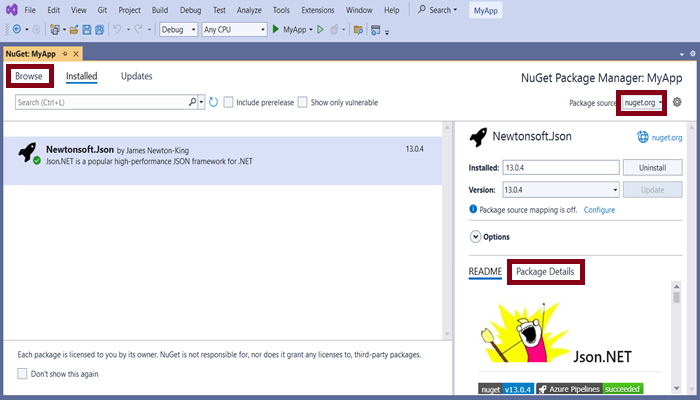Click into the package Search (Ctrl+L) field
700x400 pixels.
[x=102, y=102]
